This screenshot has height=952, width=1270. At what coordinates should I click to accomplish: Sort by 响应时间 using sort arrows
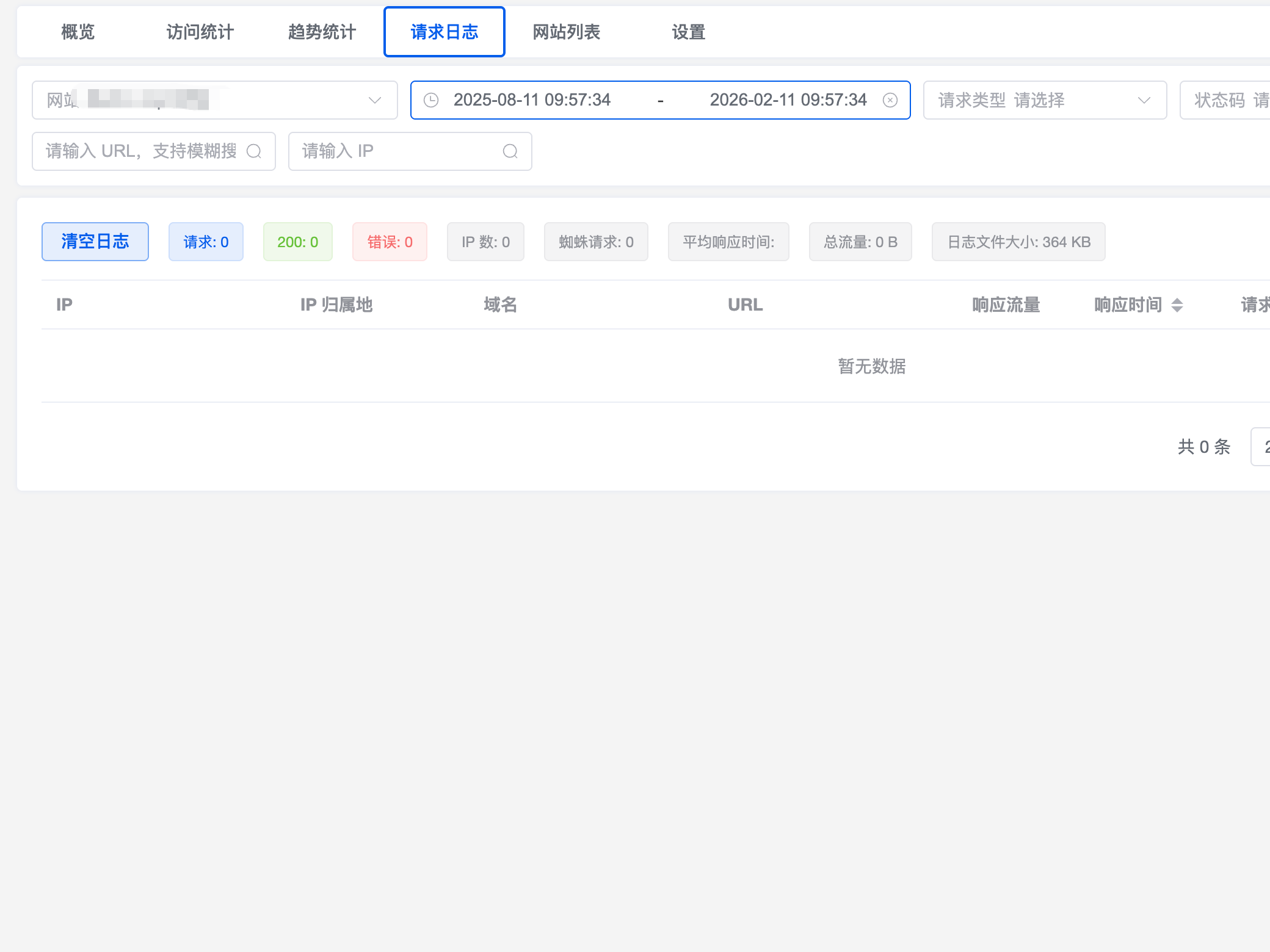pos(1177,305)
